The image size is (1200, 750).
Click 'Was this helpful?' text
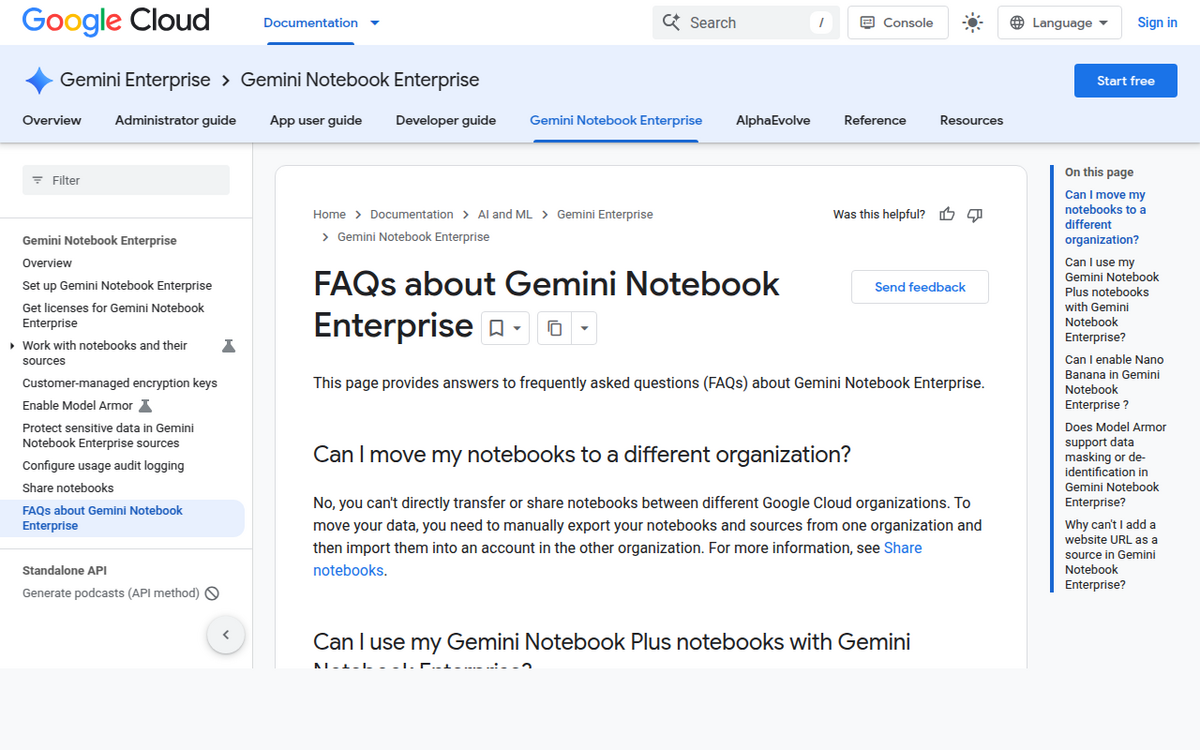879,215
